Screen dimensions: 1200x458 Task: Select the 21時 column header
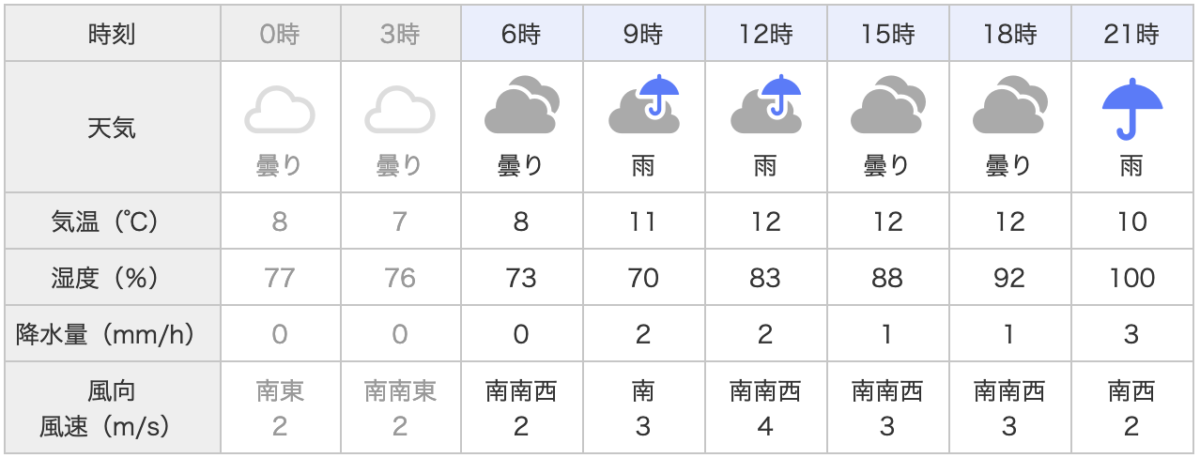pyautogui.click(x=1132, y=35)
